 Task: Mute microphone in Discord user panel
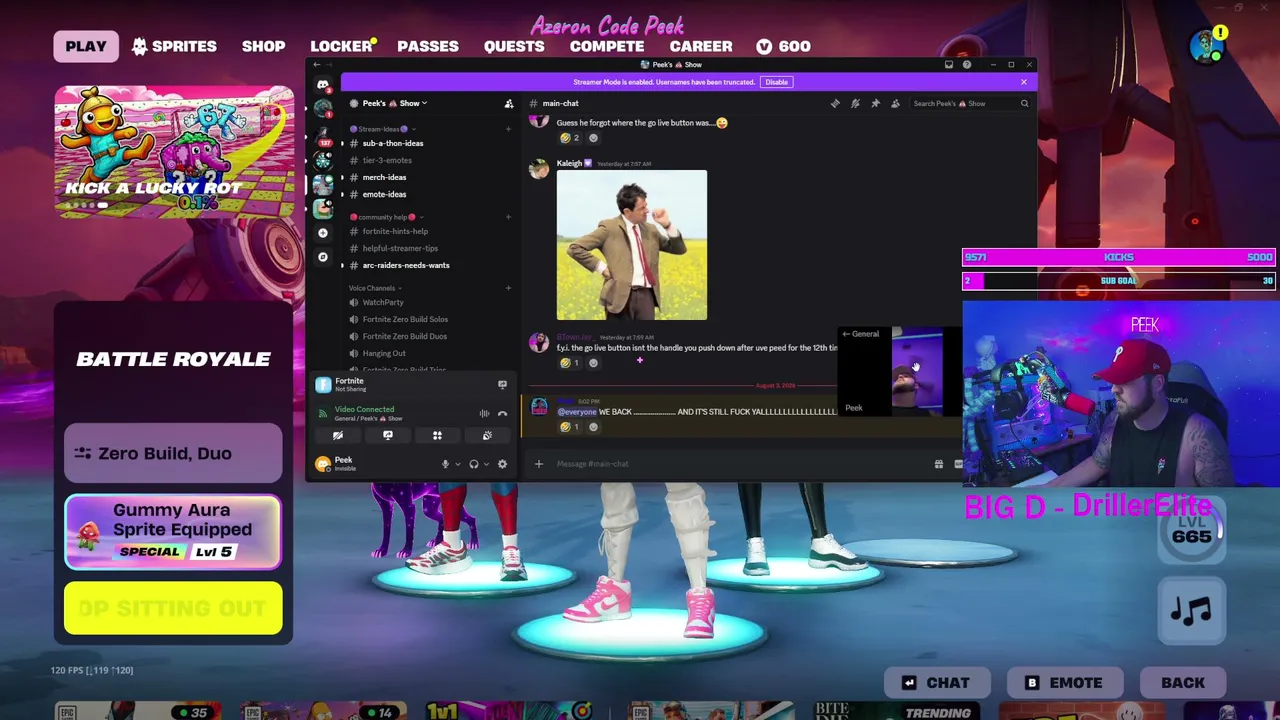[445, 464]
